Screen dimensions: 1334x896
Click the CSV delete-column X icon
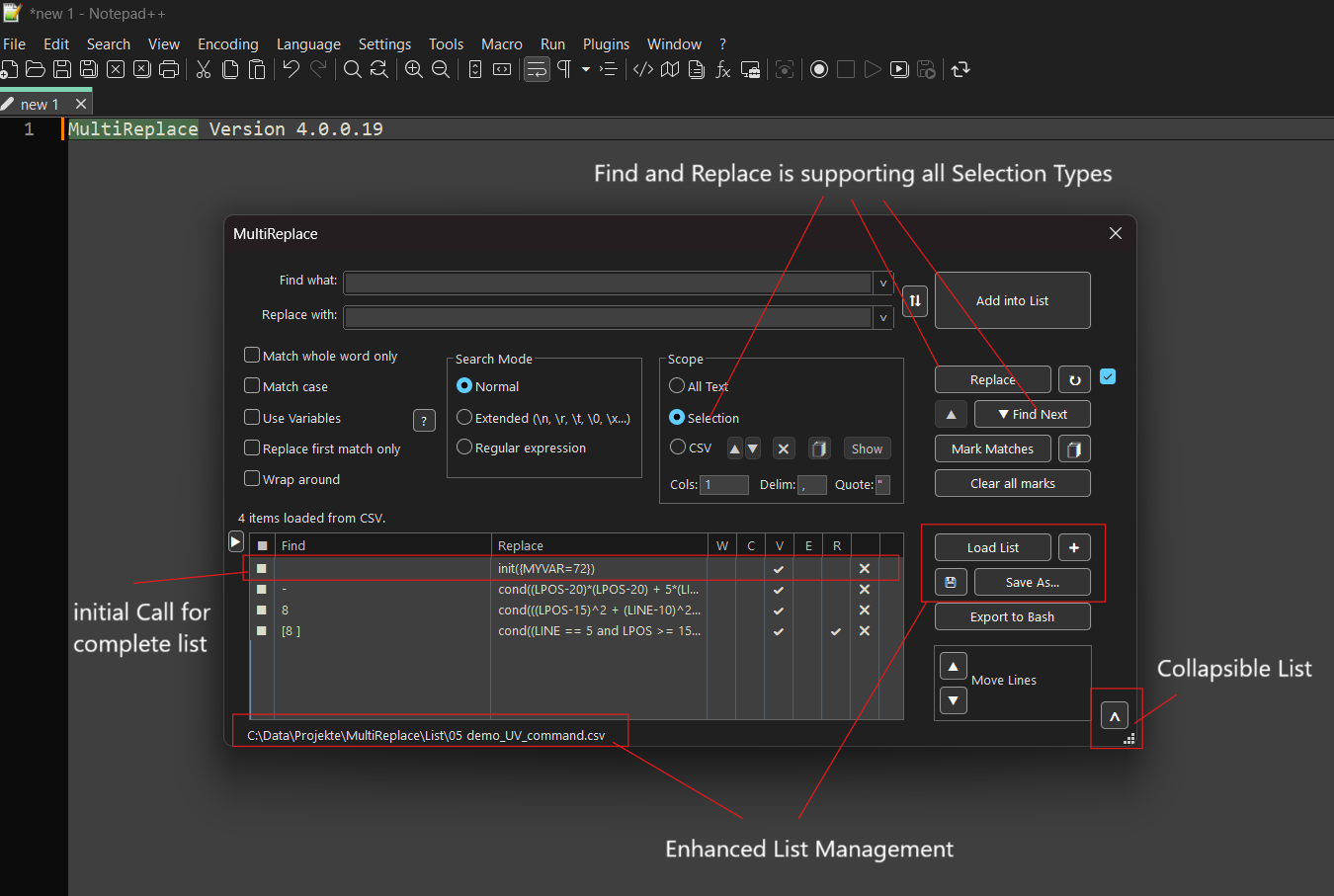(784, 448)
